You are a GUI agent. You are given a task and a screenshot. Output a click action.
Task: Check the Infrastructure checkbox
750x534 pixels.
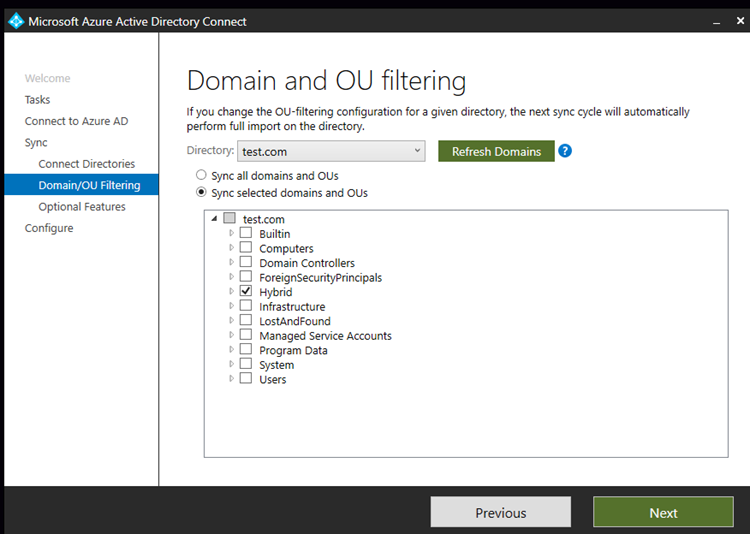click(246, 306)
